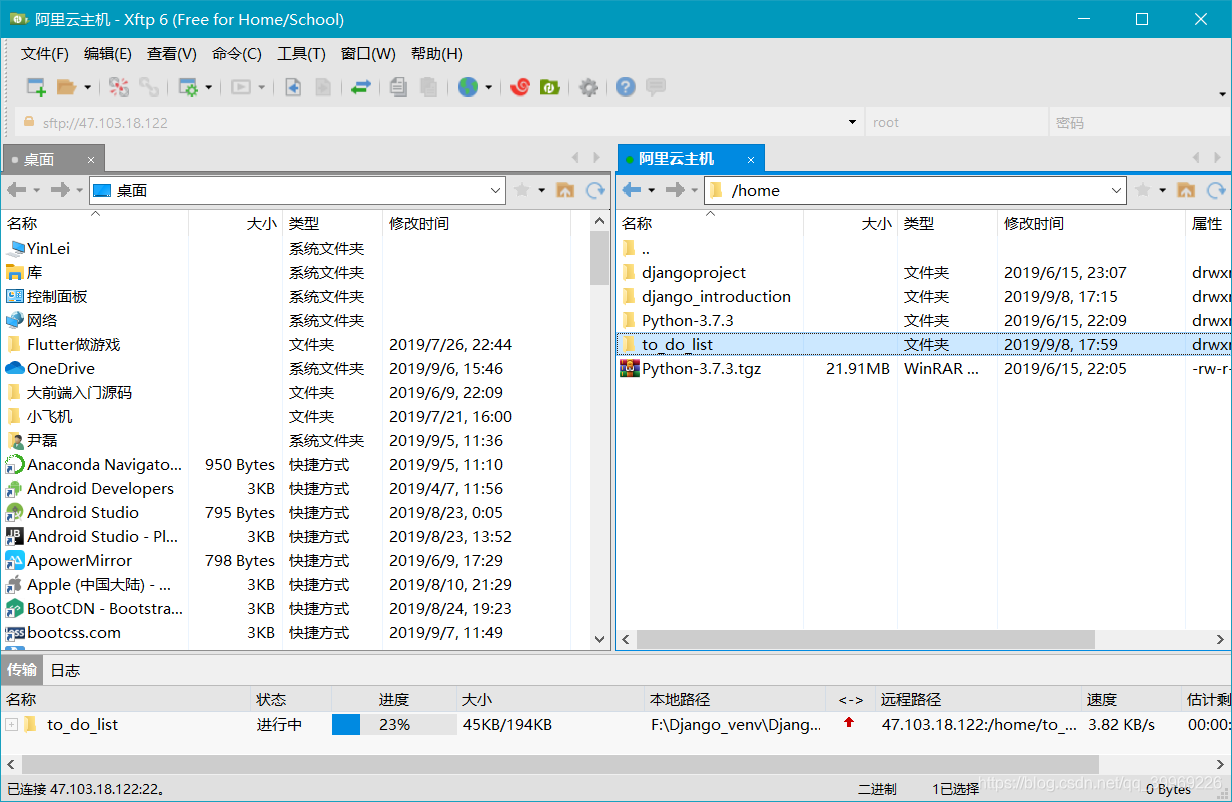Viewport: 1232px width, 802px height.
Task: Click the New Terminal play icon
Action: click(x=241, y=88)
